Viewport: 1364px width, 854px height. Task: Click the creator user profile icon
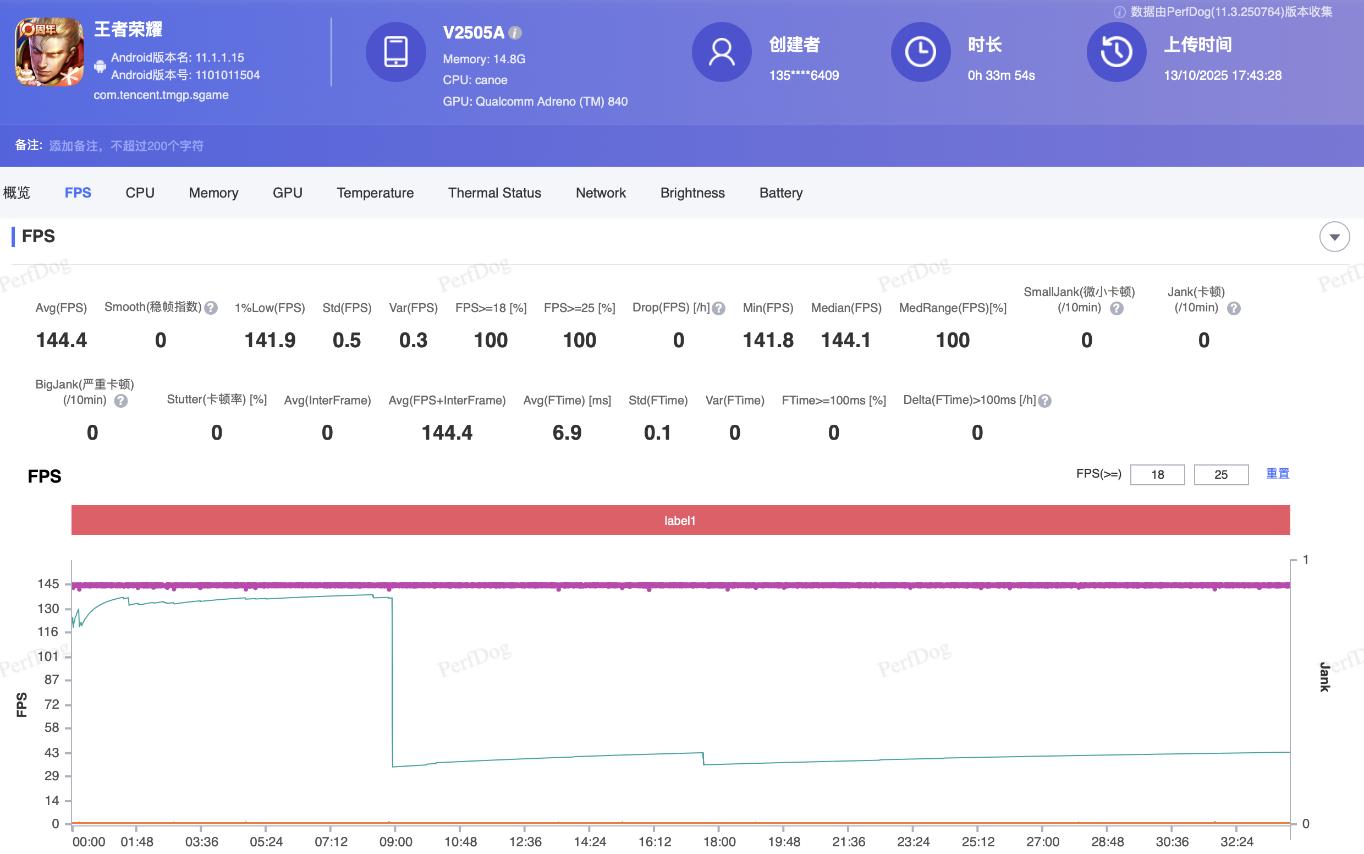pyautogui.click(x=721, y=52)
